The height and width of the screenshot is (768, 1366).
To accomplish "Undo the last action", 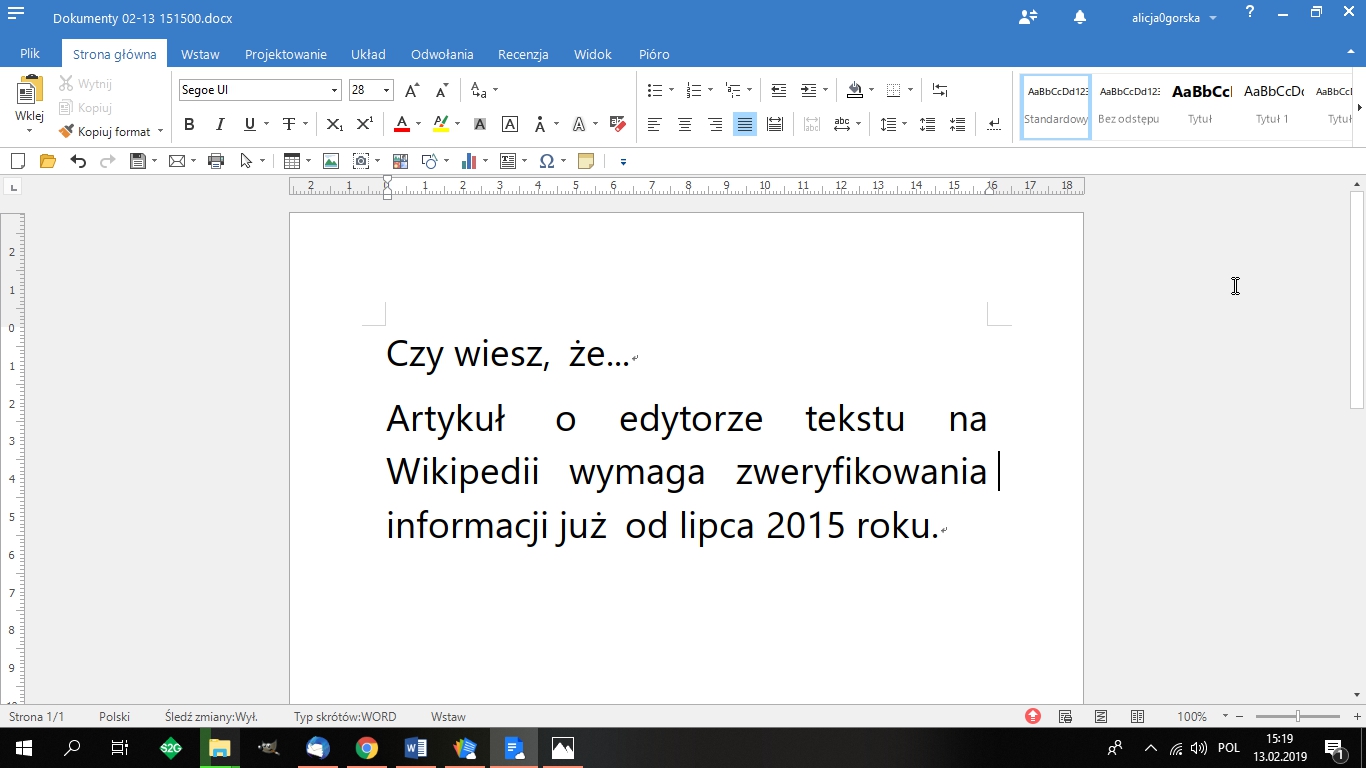I will pyautogui.click(x=79, y=160).
